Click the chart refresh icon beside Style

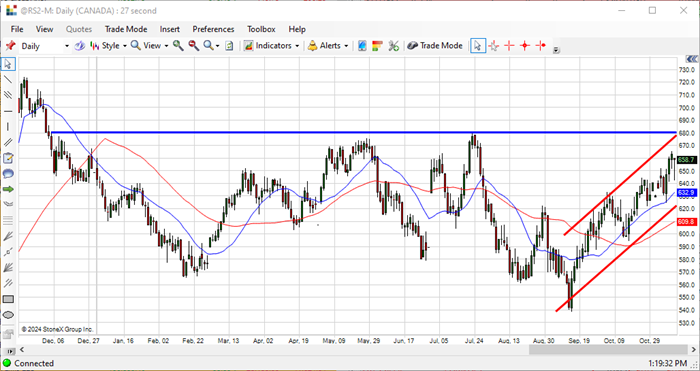pos(79,46)
